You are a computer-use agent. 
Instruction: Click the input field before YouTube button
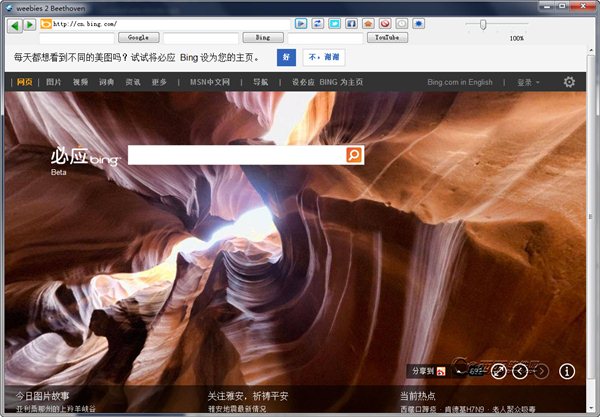pyautogui.click(x=325, y=38)
